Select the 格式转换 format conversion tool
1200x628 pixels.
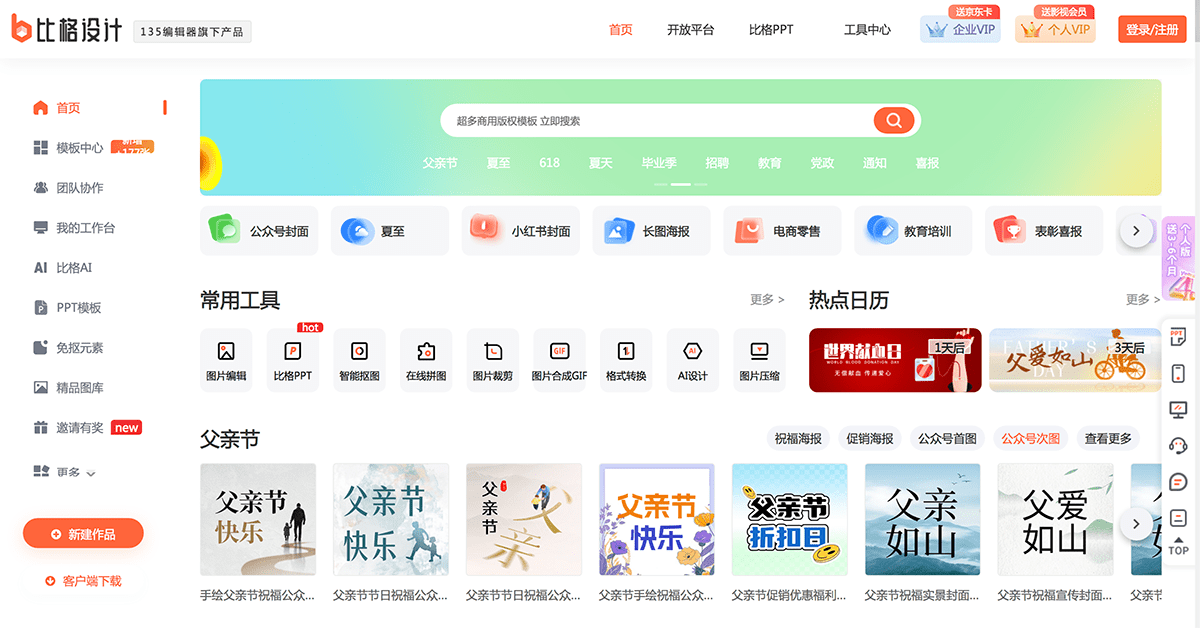point(625,359)
